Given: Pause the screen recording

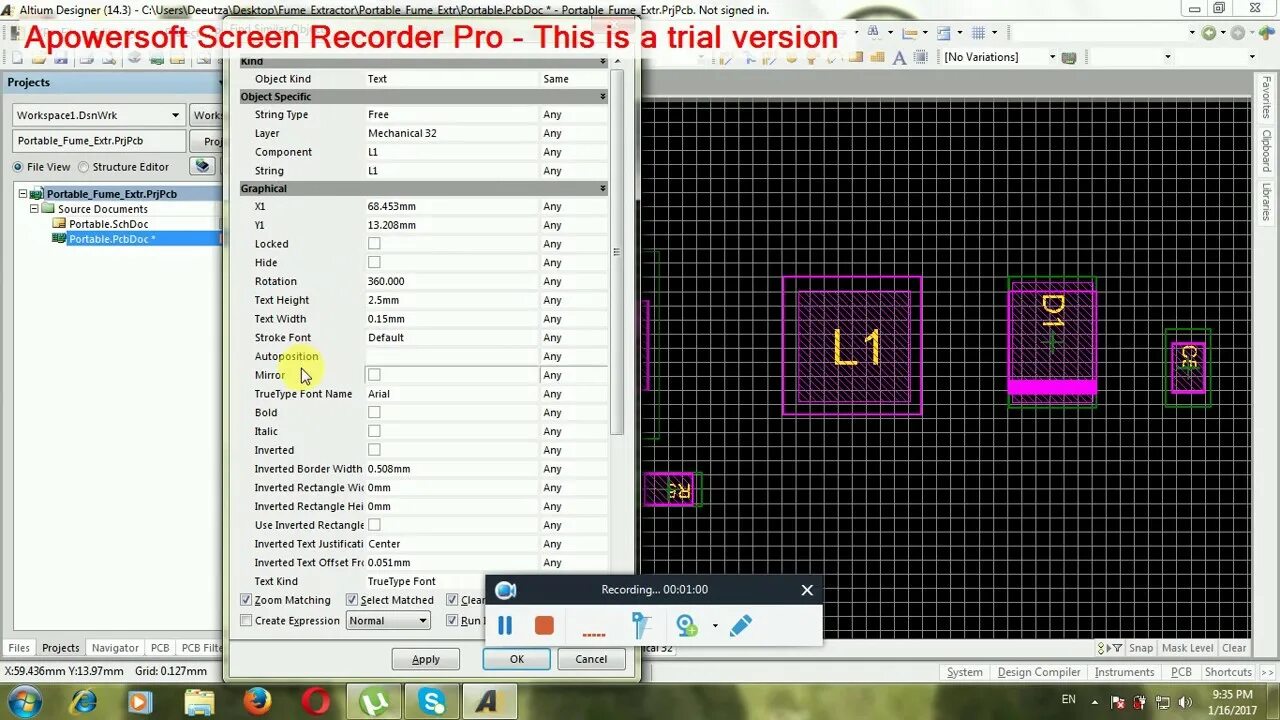Looking at the screenshot, I should pos(505,626).
